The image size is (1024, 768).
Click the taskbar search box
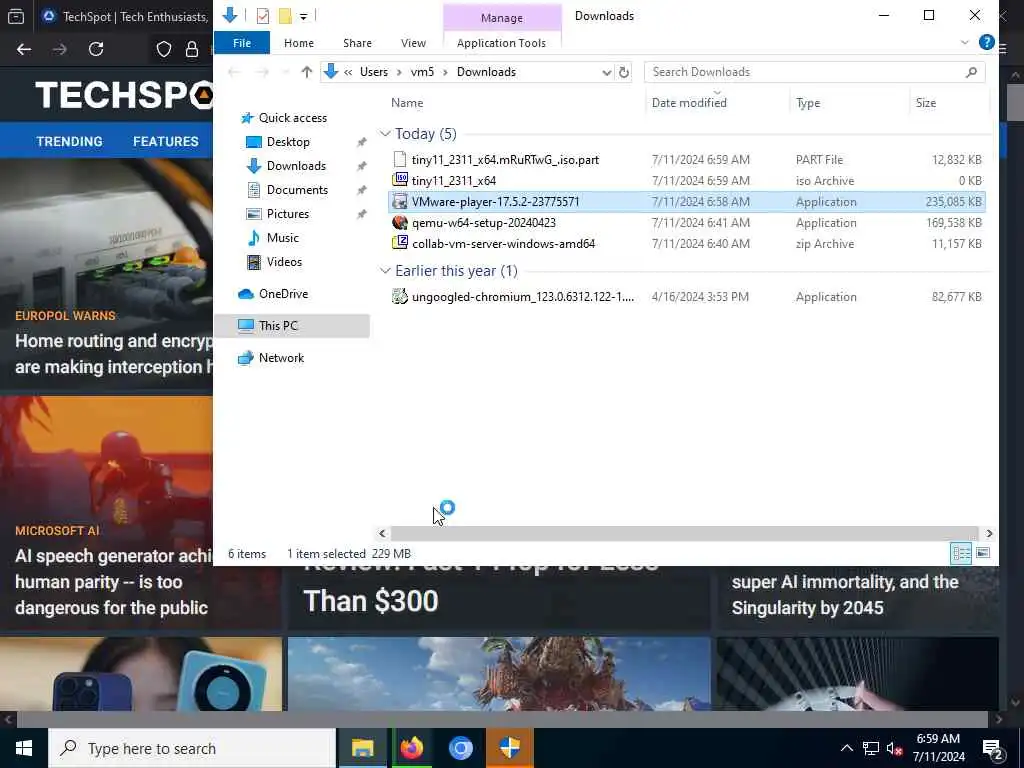pyautogui.click(x=192, y=748)
